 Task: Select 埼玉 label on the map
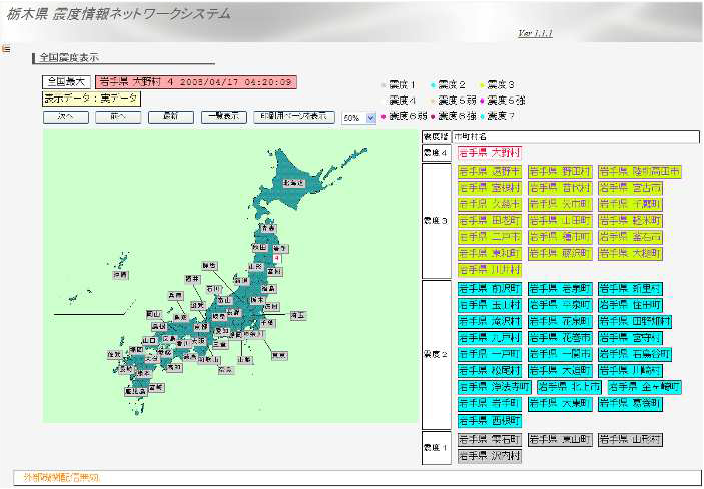[298, 315]
